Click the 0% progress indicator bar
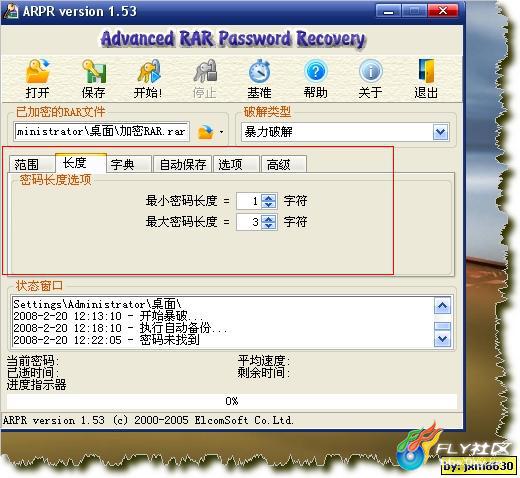Image resolution: width=520 pixels, height=478 pixels. (x=232, y=401)
